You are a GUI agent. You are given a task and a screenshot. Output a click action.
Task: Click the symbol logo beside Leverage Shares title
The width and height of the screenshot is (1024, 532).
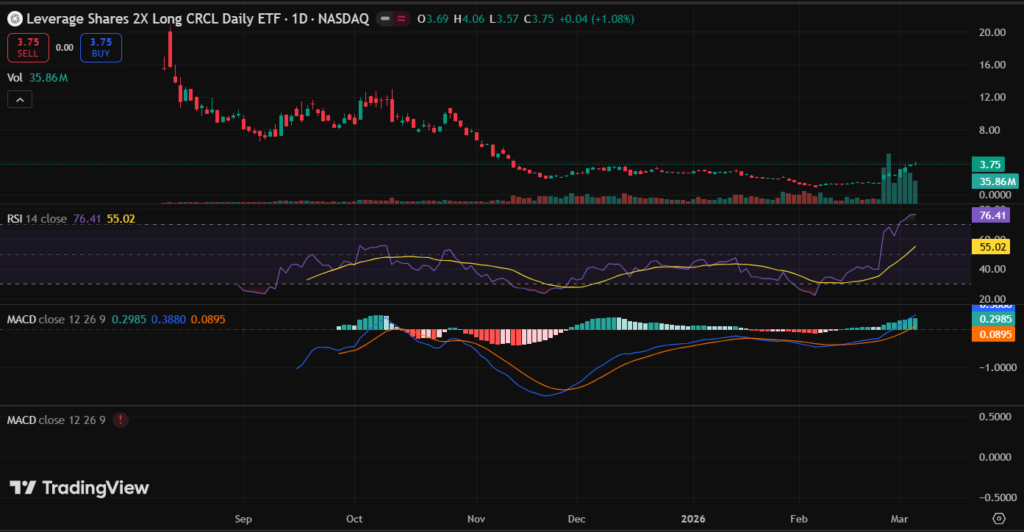pyautogui.click(x=14, y=18)
